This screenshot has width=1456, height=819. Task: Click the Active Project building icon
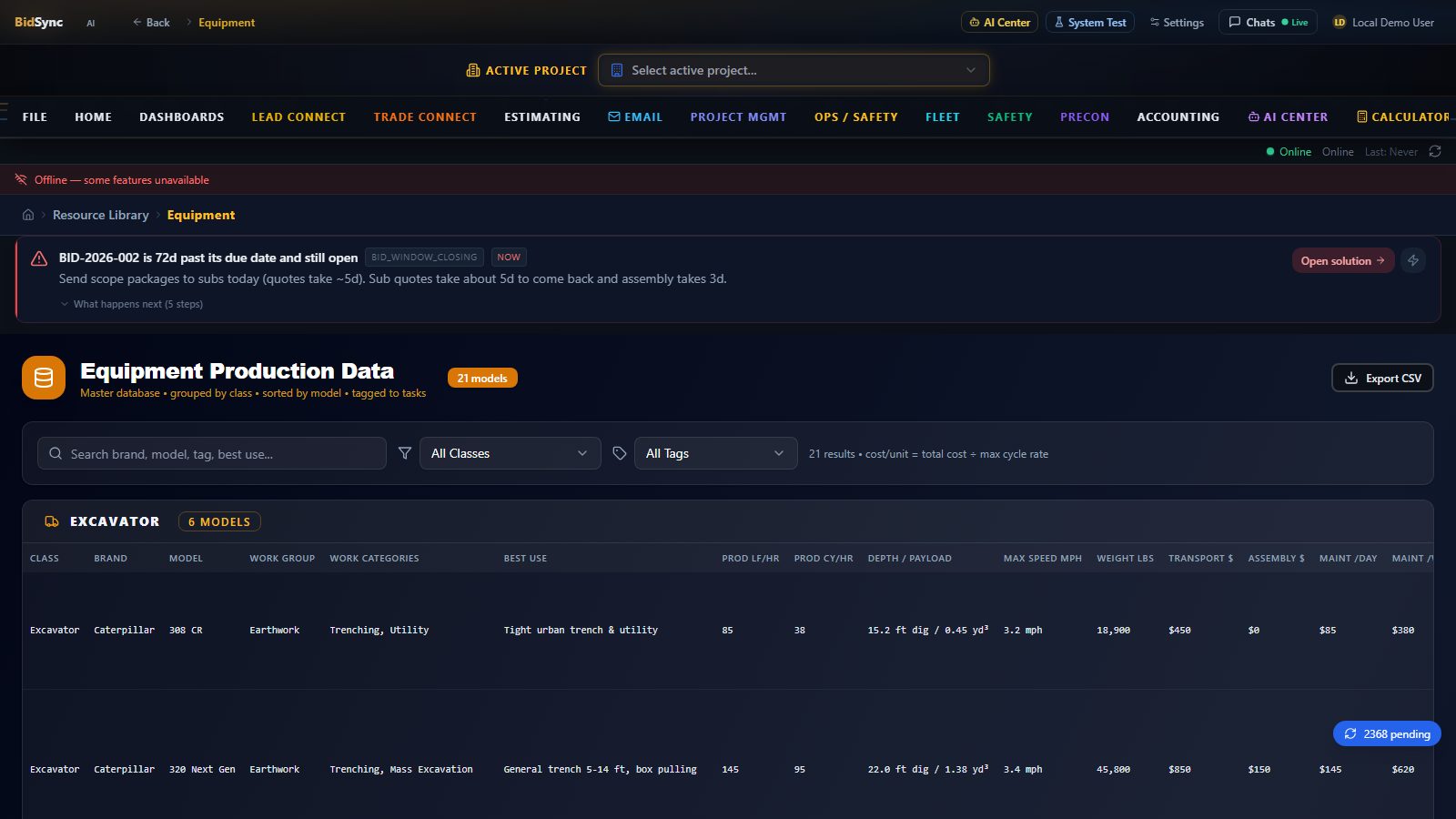(x=473, y=70)
